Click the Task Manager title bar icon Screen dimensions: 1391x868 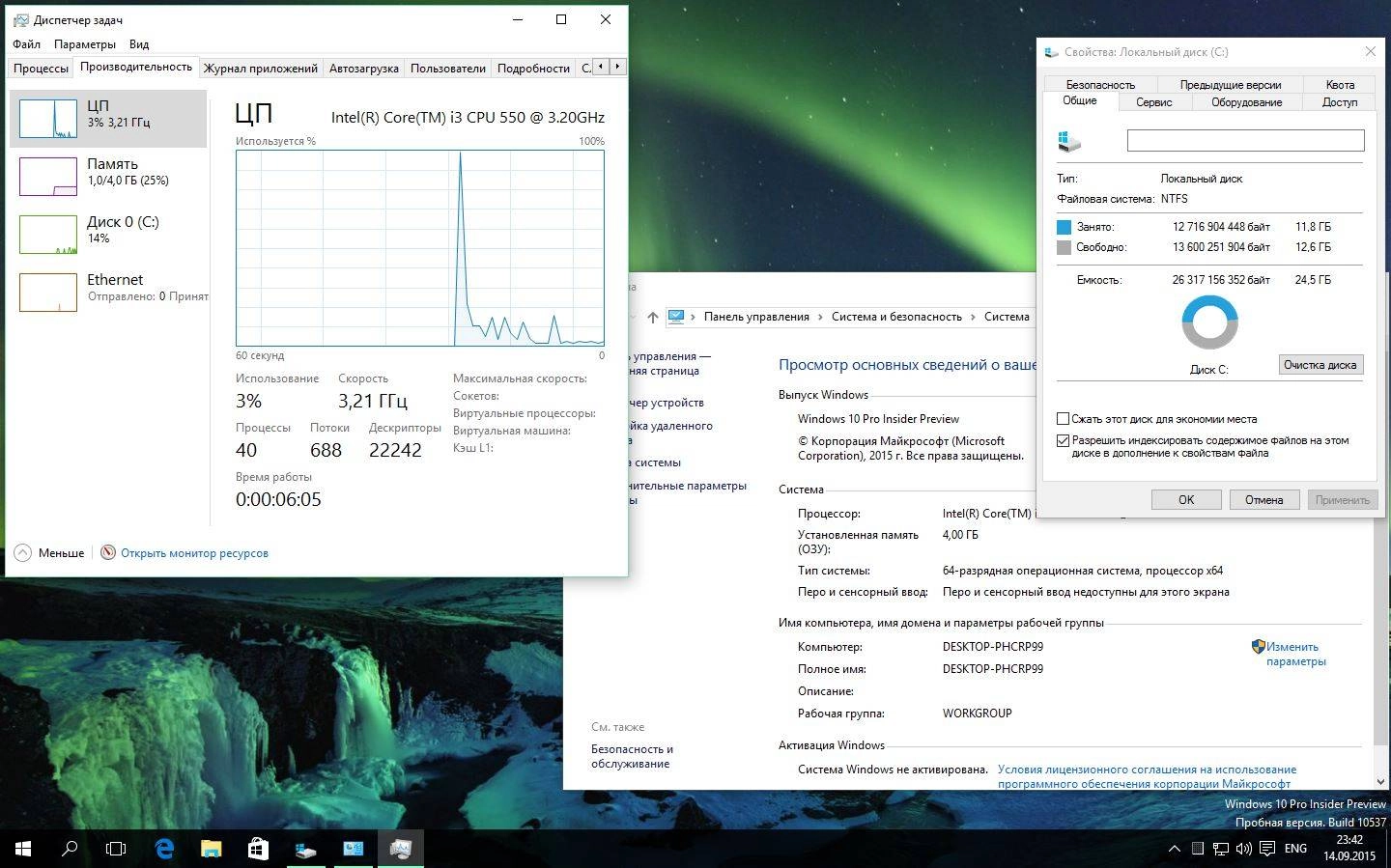pos(20,19)
